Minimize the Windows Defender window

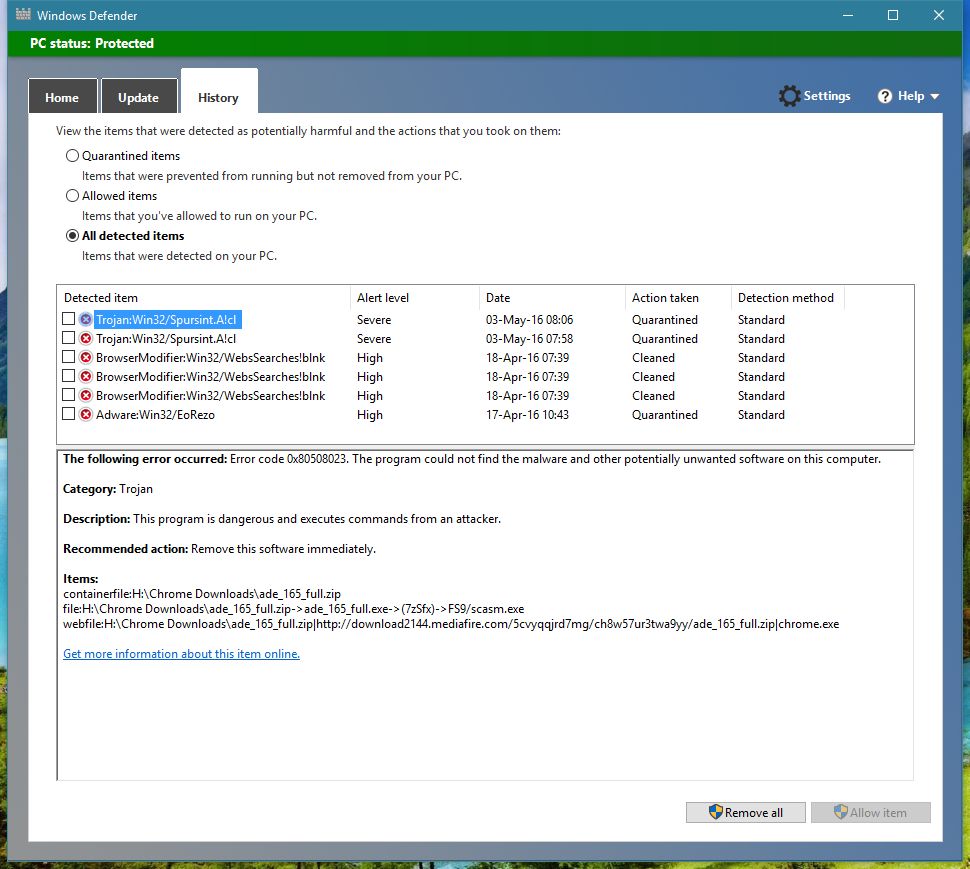(x=848, y=15)
